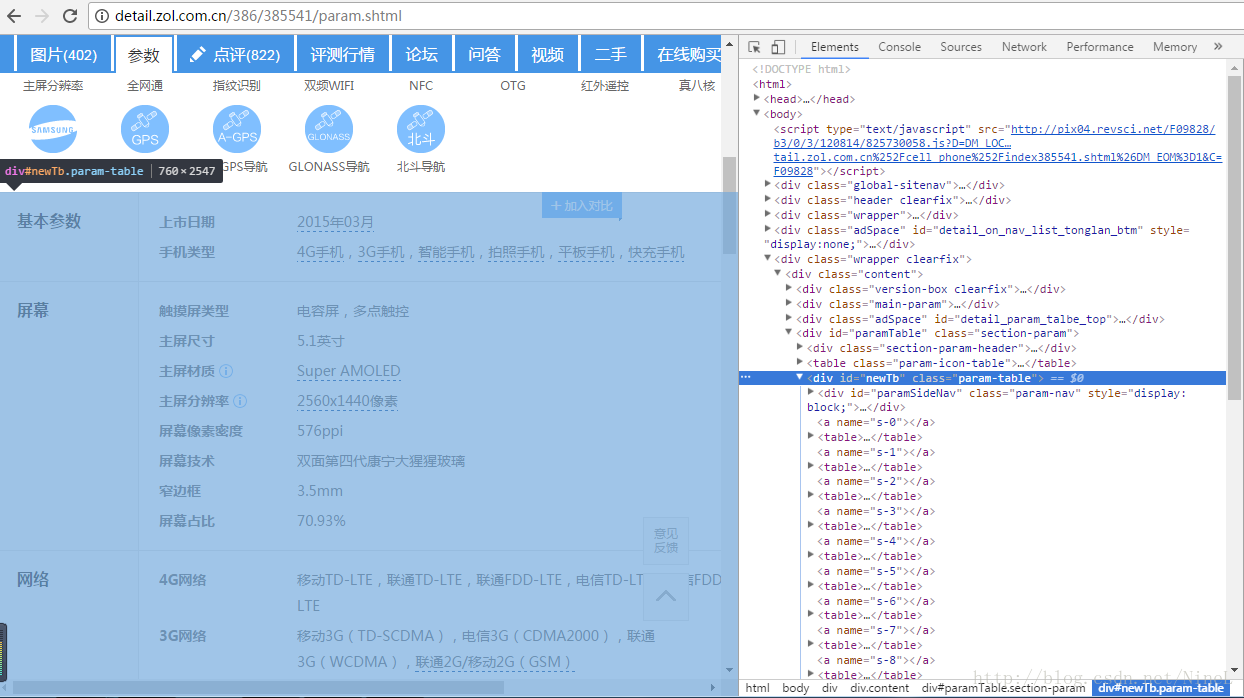Expand the param-icon-table table node
This screenshot has width=1244, height=698.
800,363
